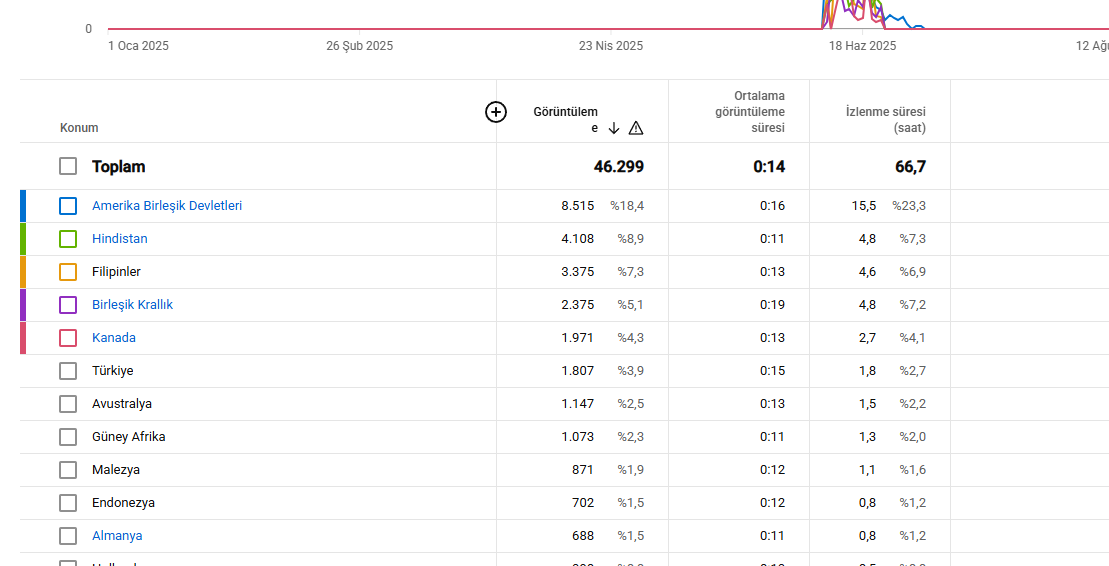
Task: Click the %23,3 watch time share
Action: (x=909, y=206)
